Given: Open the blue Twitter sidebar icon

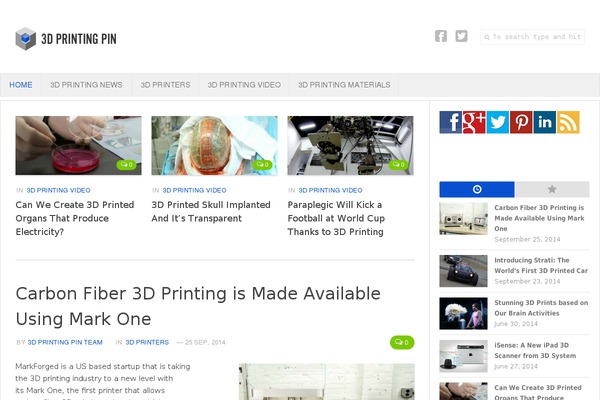Looking at the screenshot, I should tap(497, 122).
